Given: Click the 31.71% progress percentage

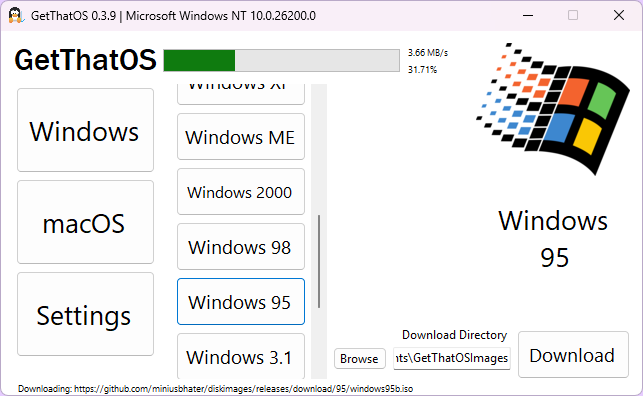Looking at the screenshot, I should [x=422, y=70].
